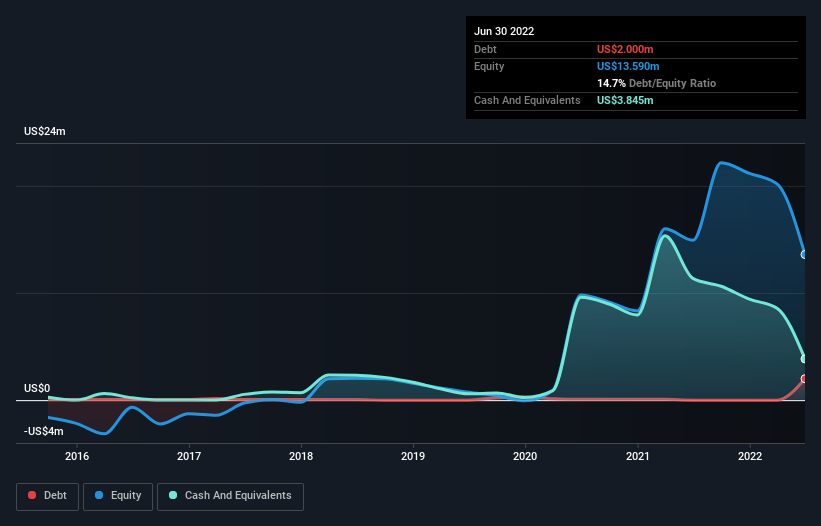Screen dimensions: 821x526
Task: Toggle the Cash And Equivalents legend button
Action: pos(230,496)
